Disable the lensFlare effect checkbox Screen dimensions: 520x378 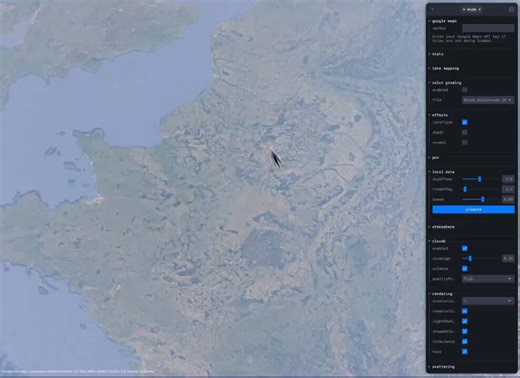coord(465,122)
